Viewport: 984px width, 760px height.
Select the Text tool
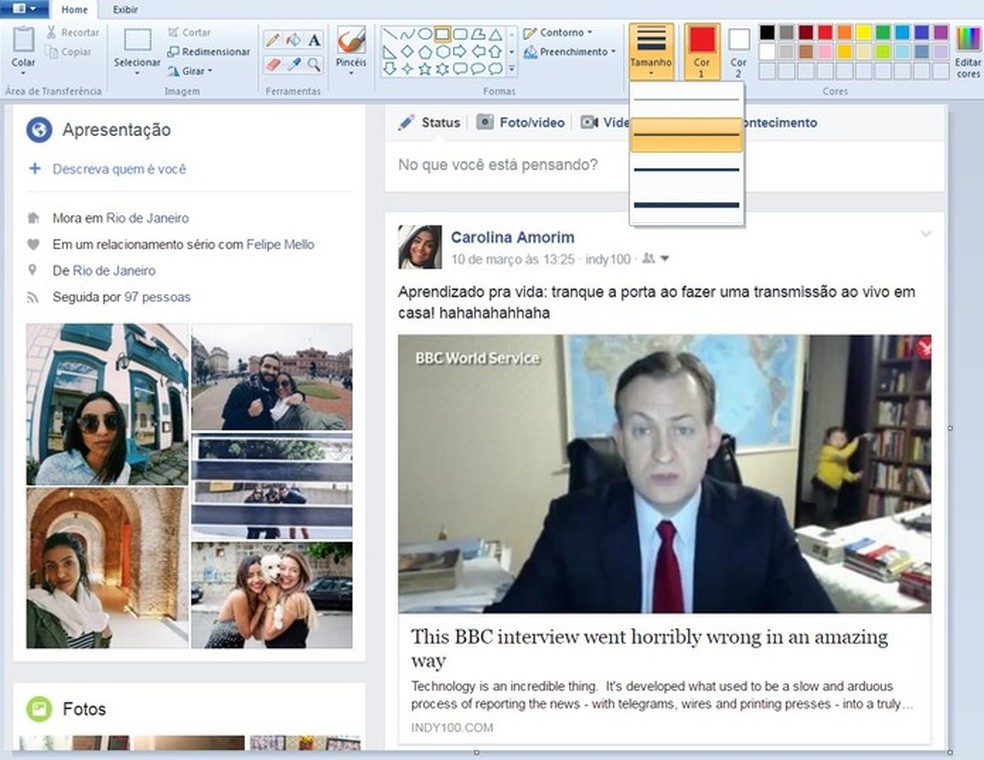314,40
